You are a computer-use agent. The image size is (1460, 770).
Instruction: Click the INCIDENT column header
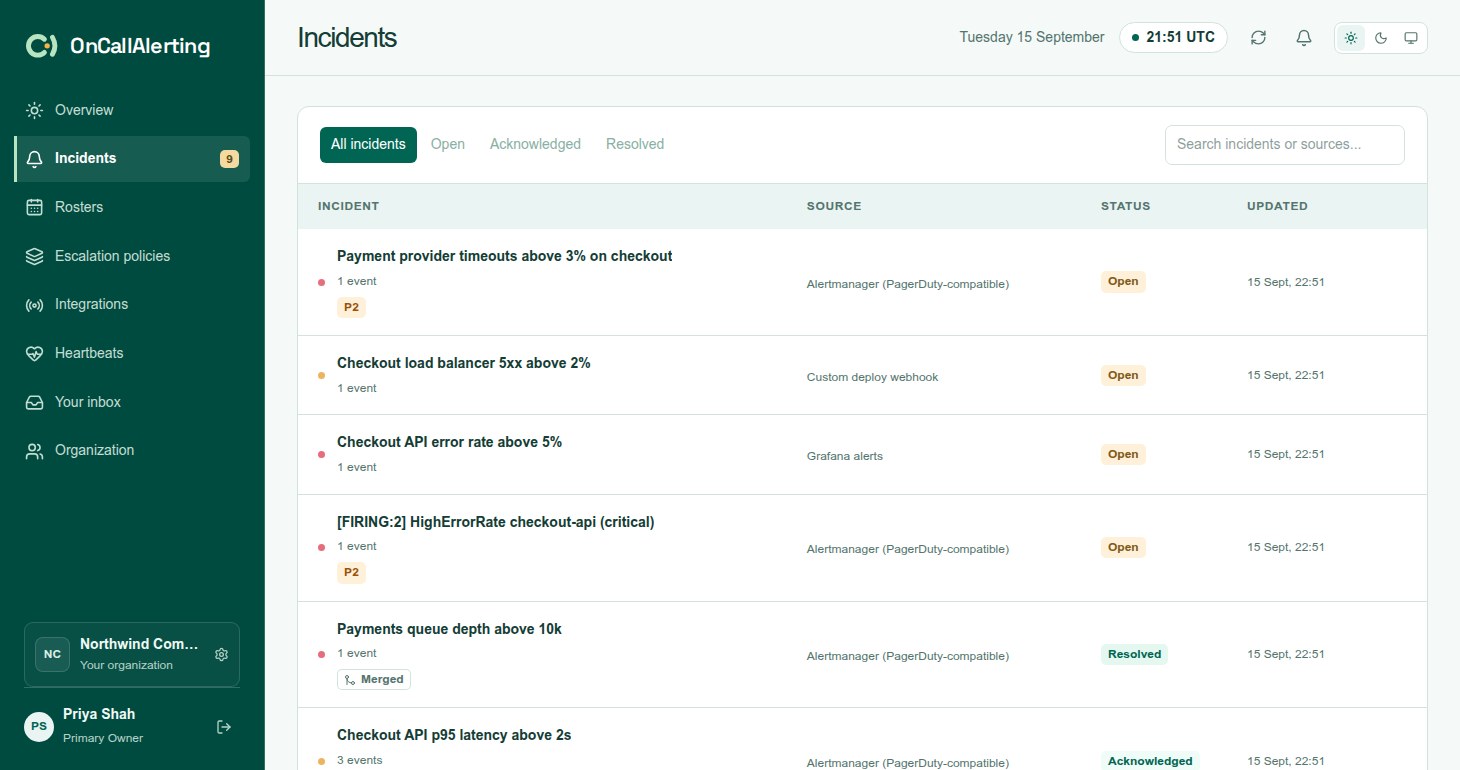point(348,206)
